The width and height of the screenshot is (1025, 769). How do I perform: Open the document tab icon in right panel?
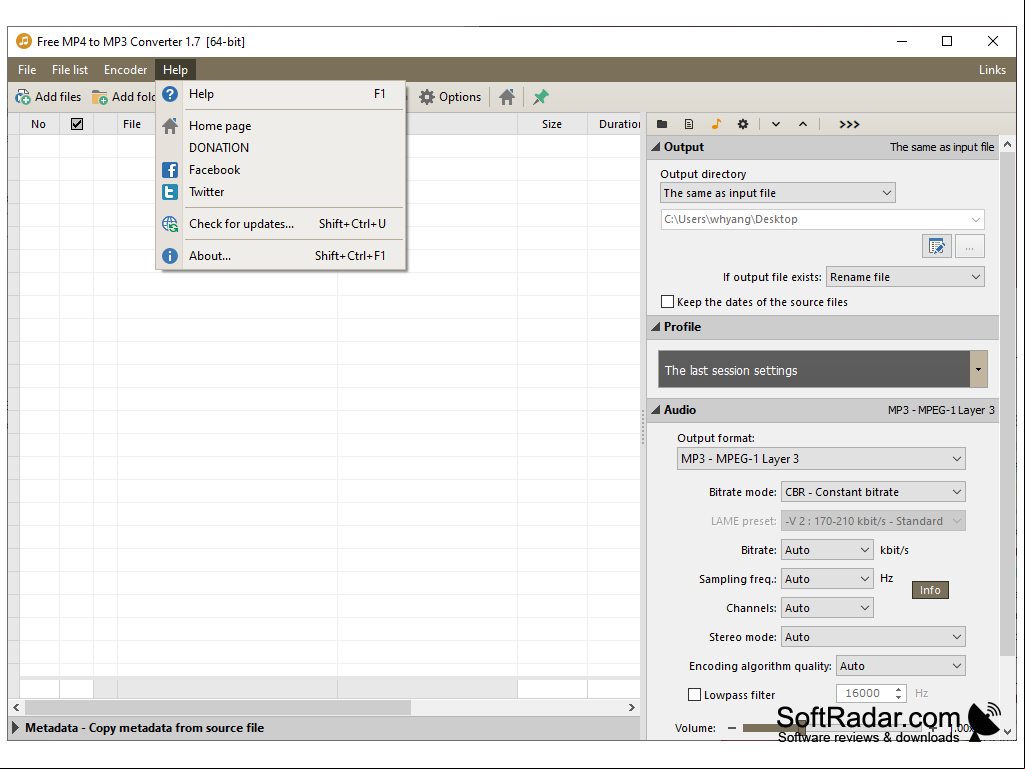tap(689, 124)
